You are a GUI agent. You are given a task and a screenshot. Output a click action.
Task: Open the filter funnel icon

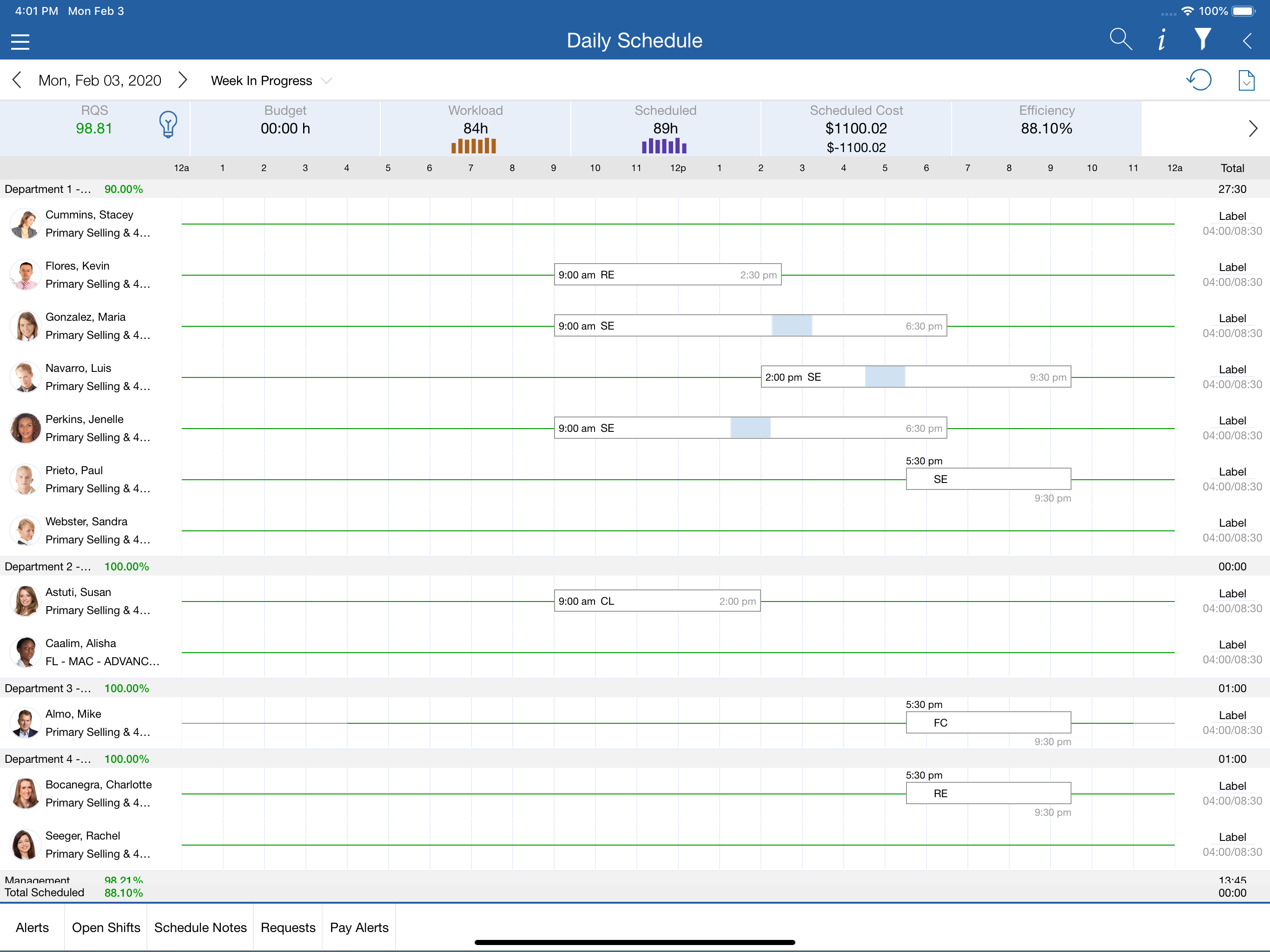tap(1202, 40)
